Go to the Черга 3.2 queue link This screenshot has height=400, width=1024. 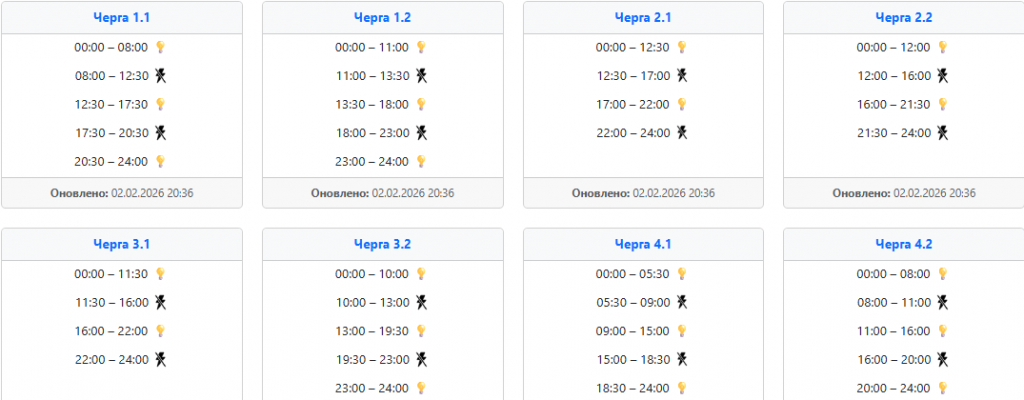coord(382,244)
